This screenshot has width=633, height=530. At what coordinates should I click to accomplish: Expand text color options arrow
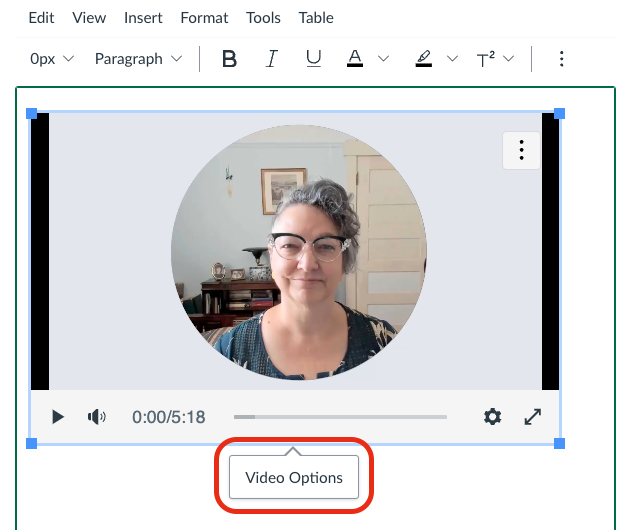[x=383, y=59]
